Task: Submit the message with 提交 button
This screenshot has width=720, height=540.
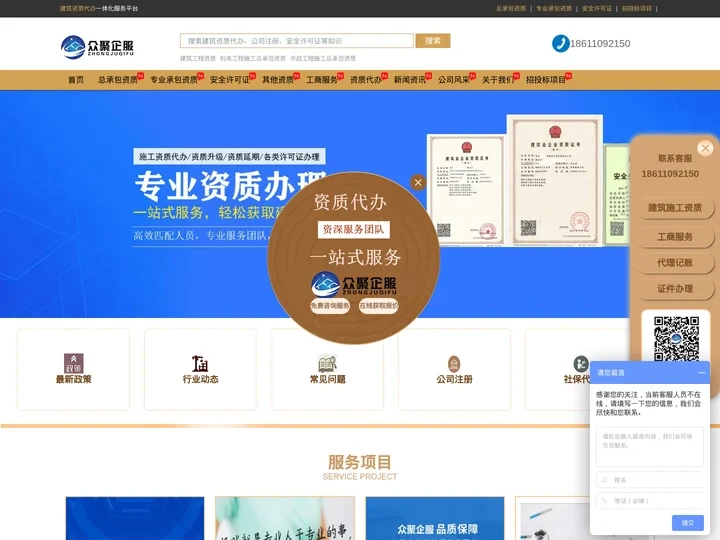Action: tap(687, 523)
